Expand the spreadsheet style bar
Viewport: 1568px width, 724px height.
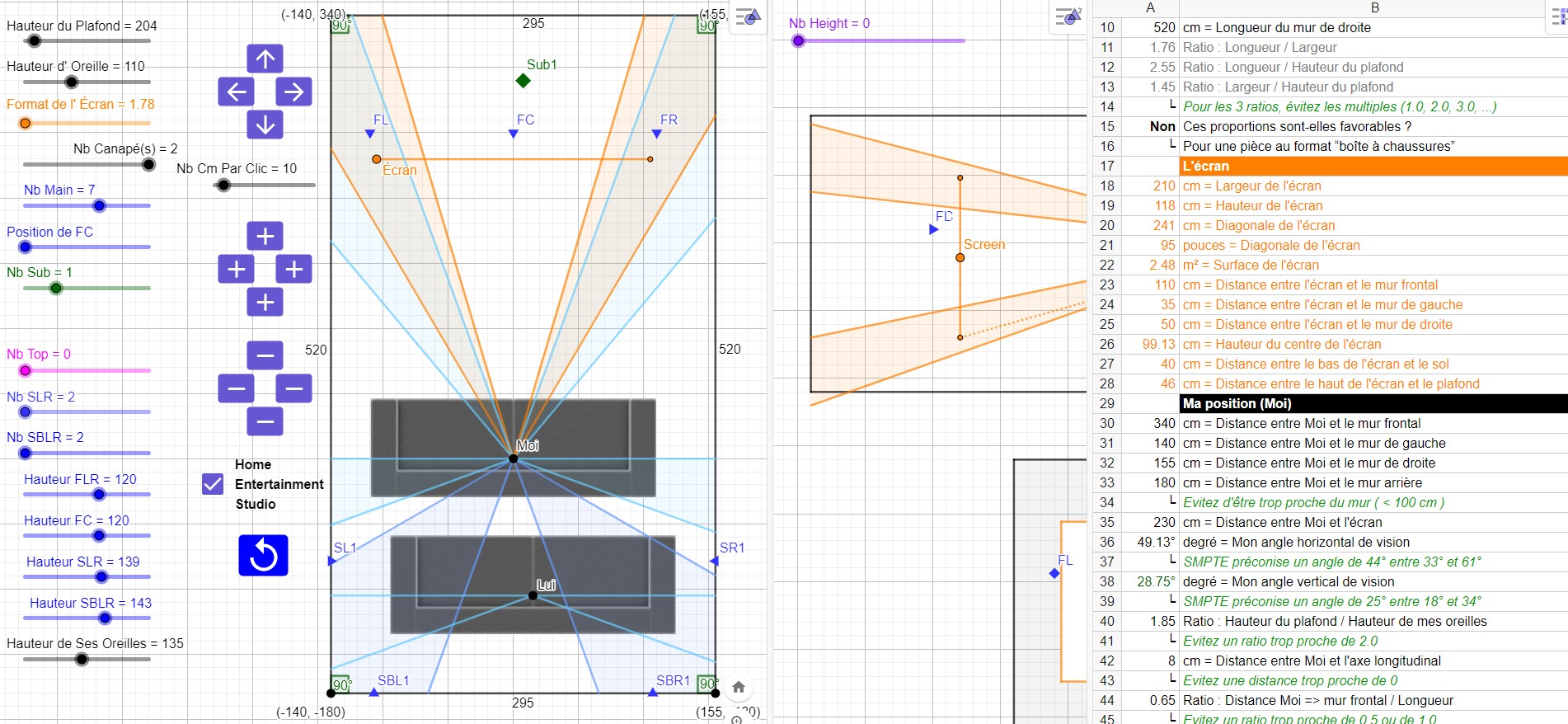(1558, 18)
